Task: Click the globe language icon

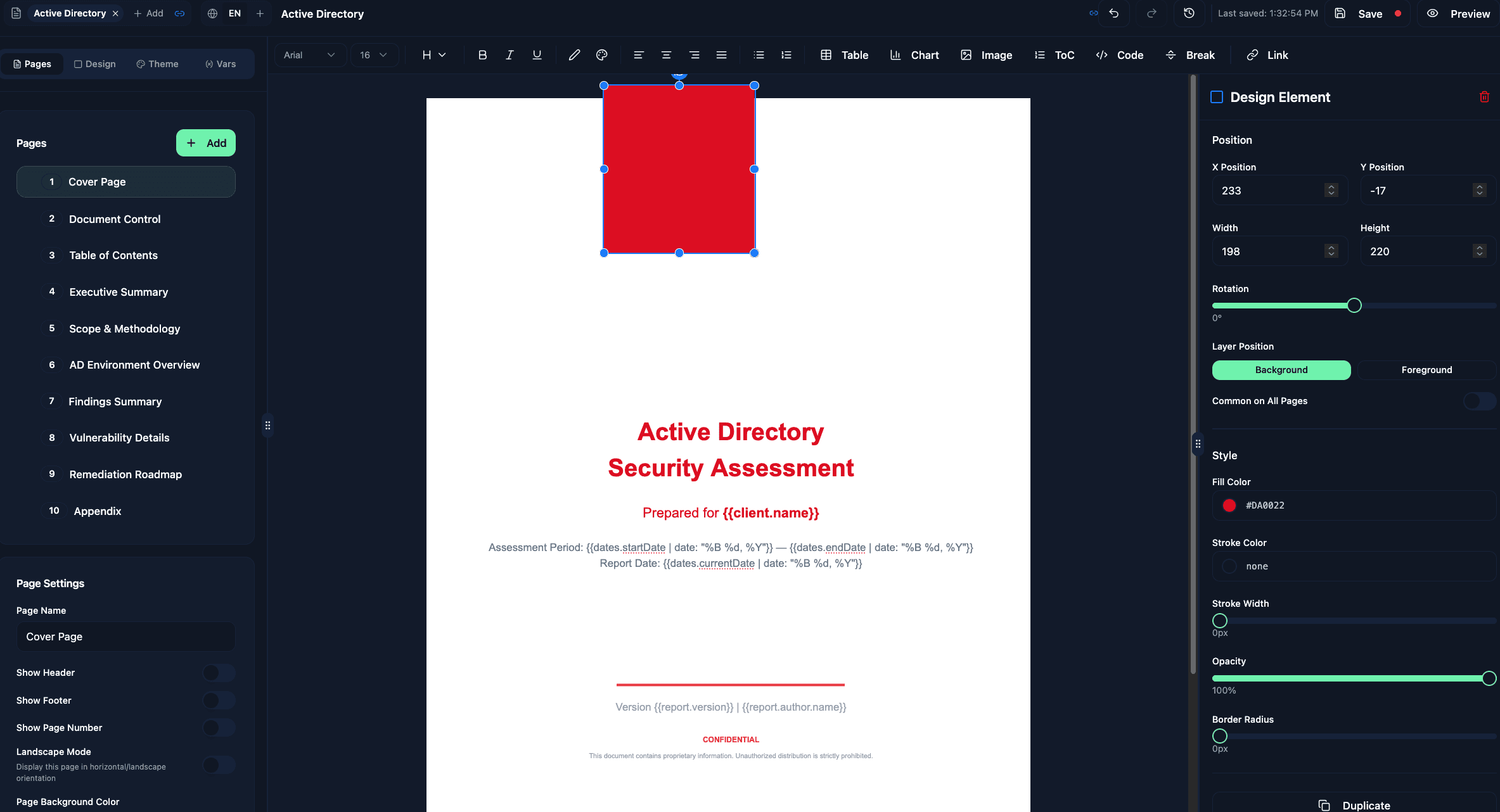Action: tap(212, 13)
